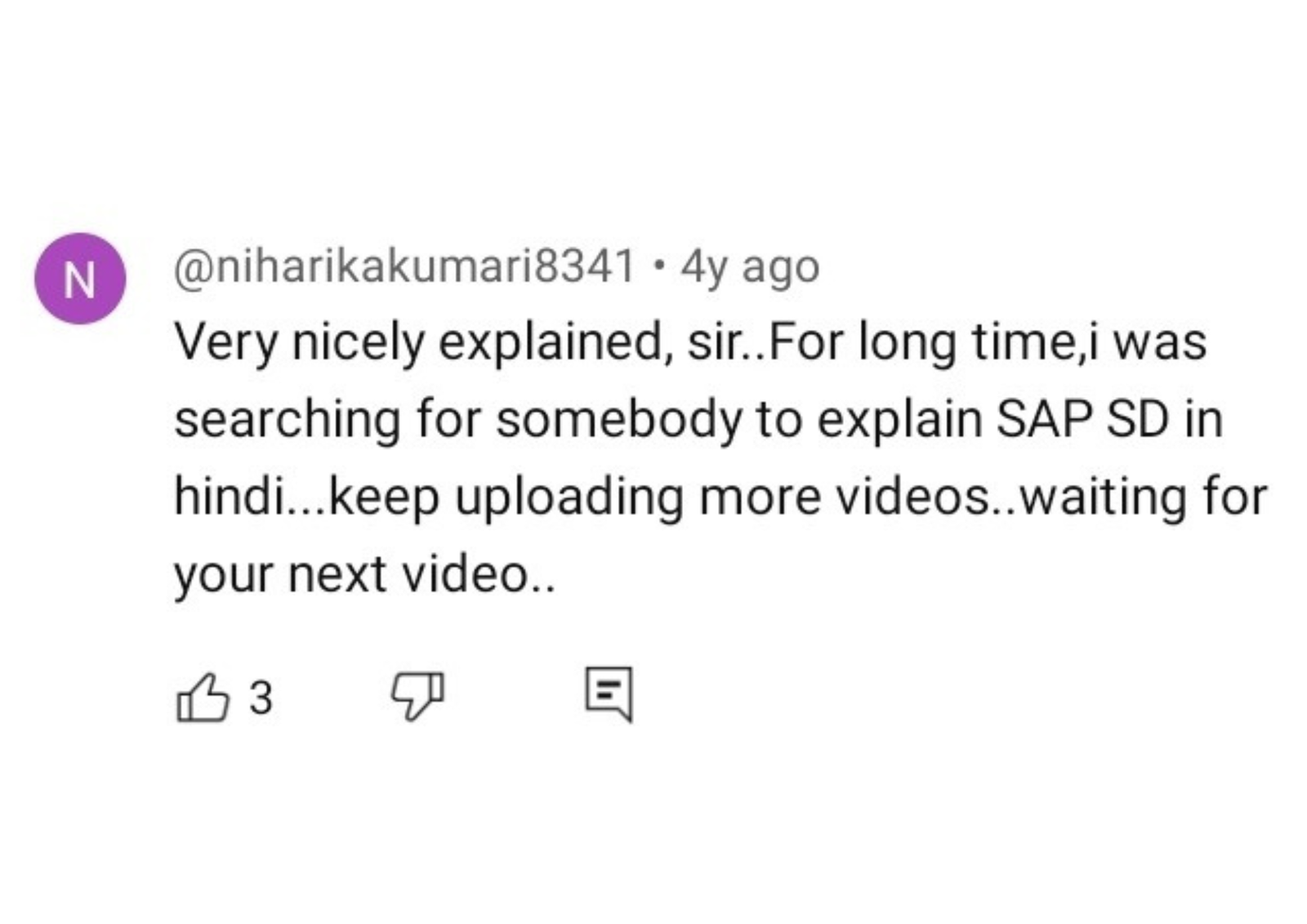The width and height of the screenshot is (1307, 924).
Task: Open the @niharikakumari8341 channel link
Action: tap(404, 266)
